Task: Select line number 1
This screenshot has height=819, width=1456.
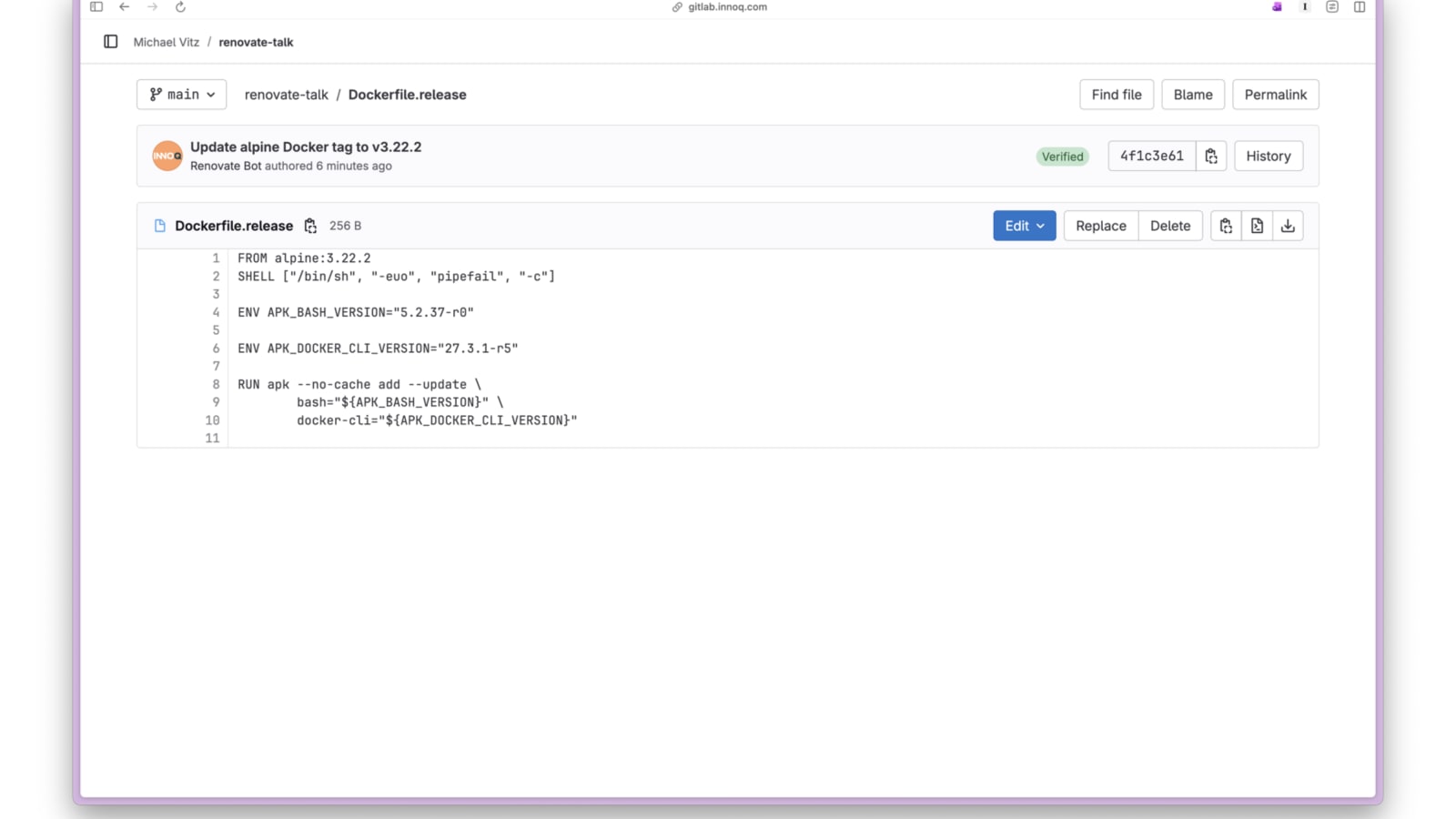Action: tap(216, 258)
